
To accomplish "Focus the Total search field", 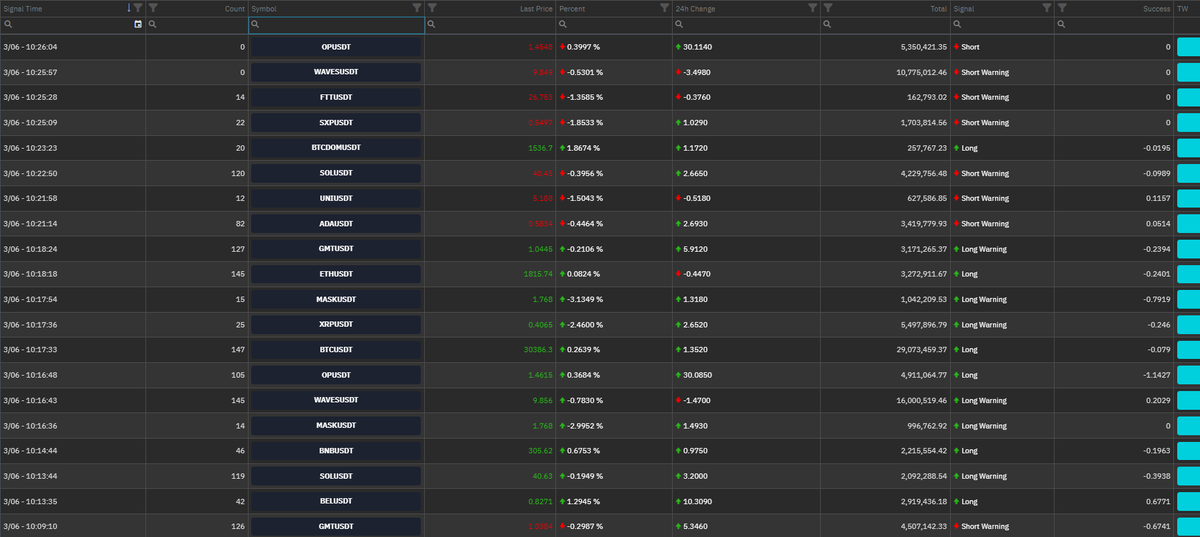I will click(885, 24).
